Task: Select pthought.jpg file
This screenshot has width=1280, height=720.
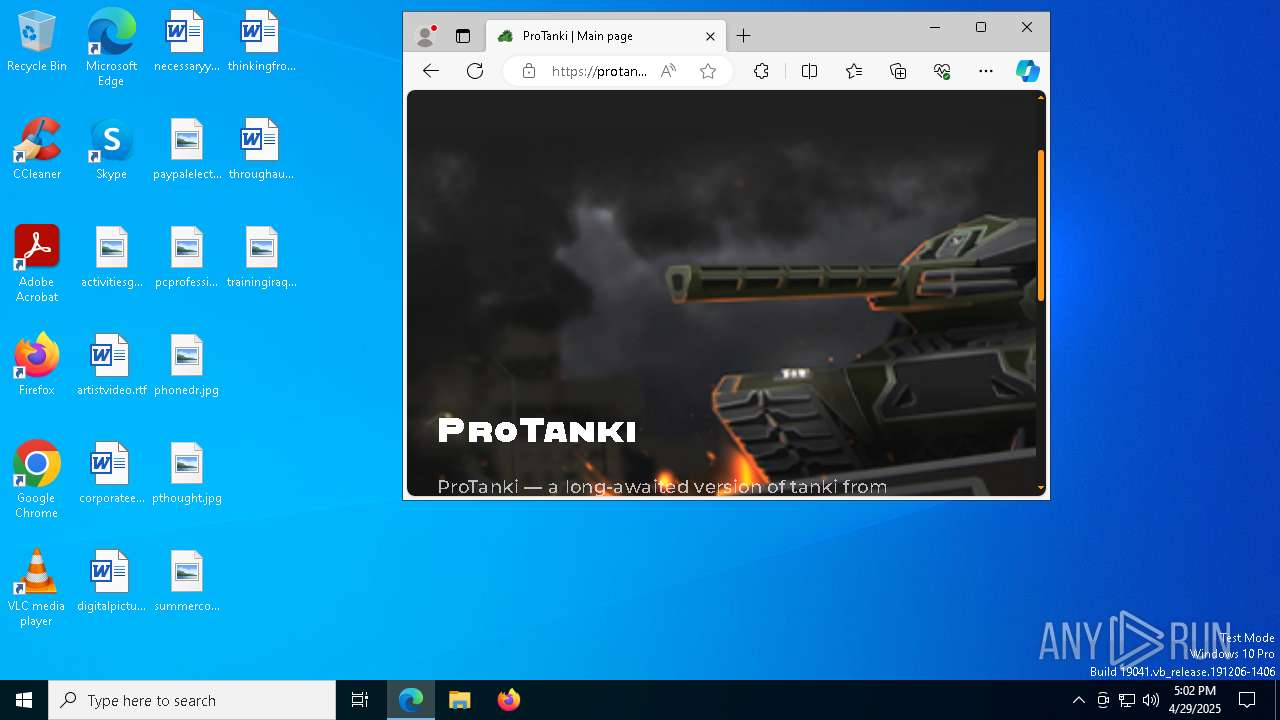Action: [186, 474]
